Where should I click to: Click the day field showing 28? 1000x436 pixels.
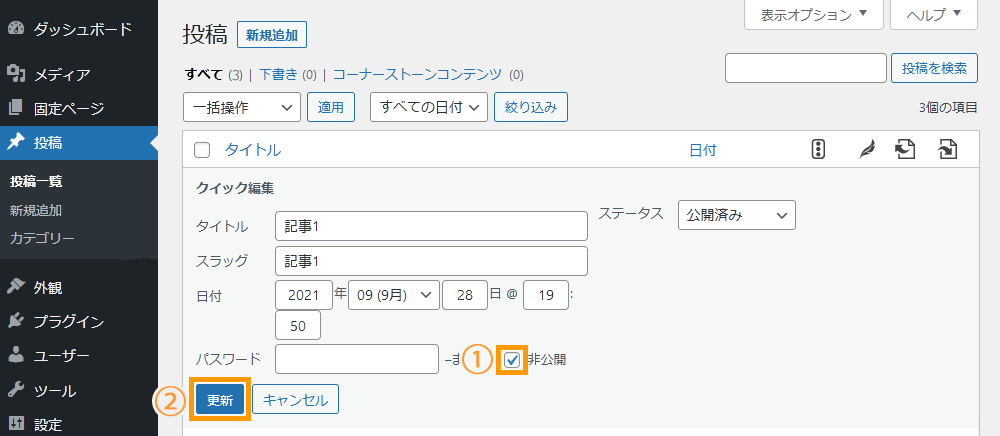click(465, 295)
